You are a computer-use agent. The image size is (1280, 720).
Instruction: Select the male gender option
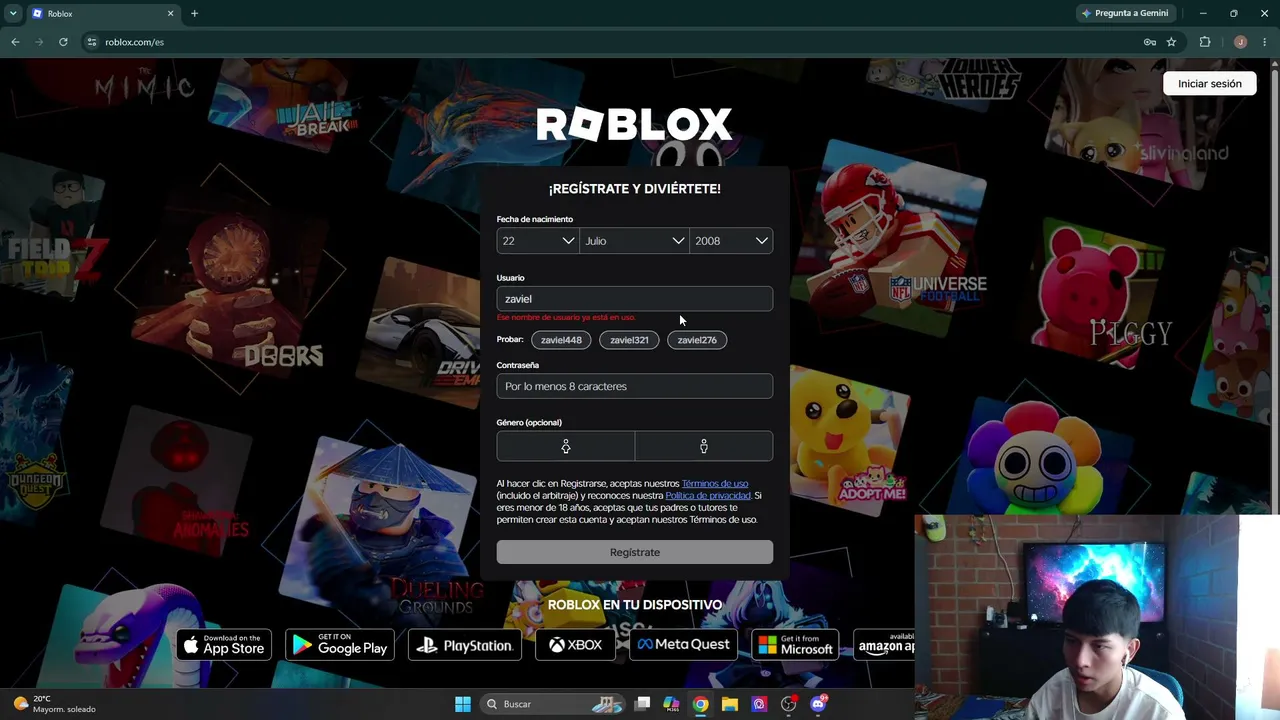704,446
